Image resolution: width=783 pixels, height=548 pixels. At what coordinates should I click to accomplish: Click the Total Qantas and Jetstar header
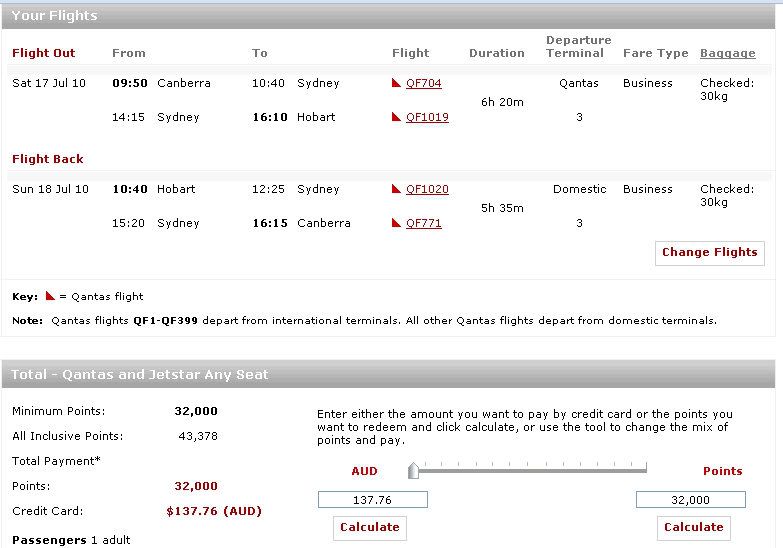[x=139, y=375]
